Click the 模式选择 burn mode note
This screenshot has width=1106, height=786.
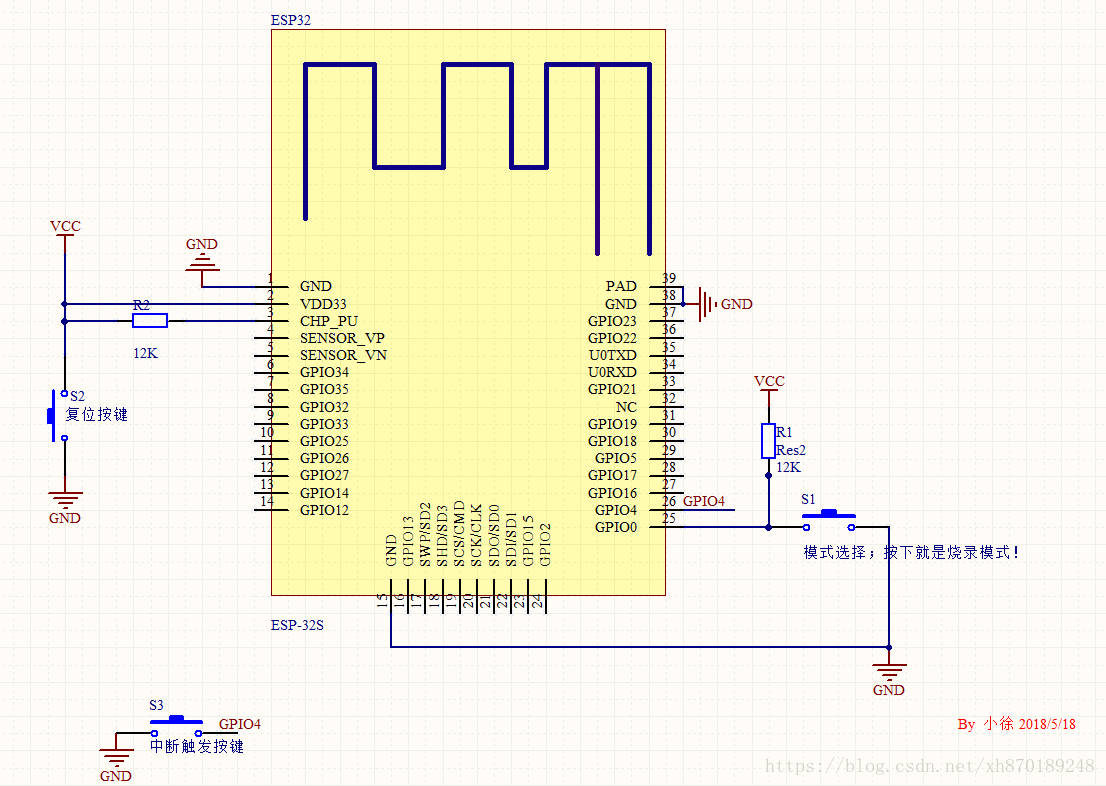pos(911,552)
